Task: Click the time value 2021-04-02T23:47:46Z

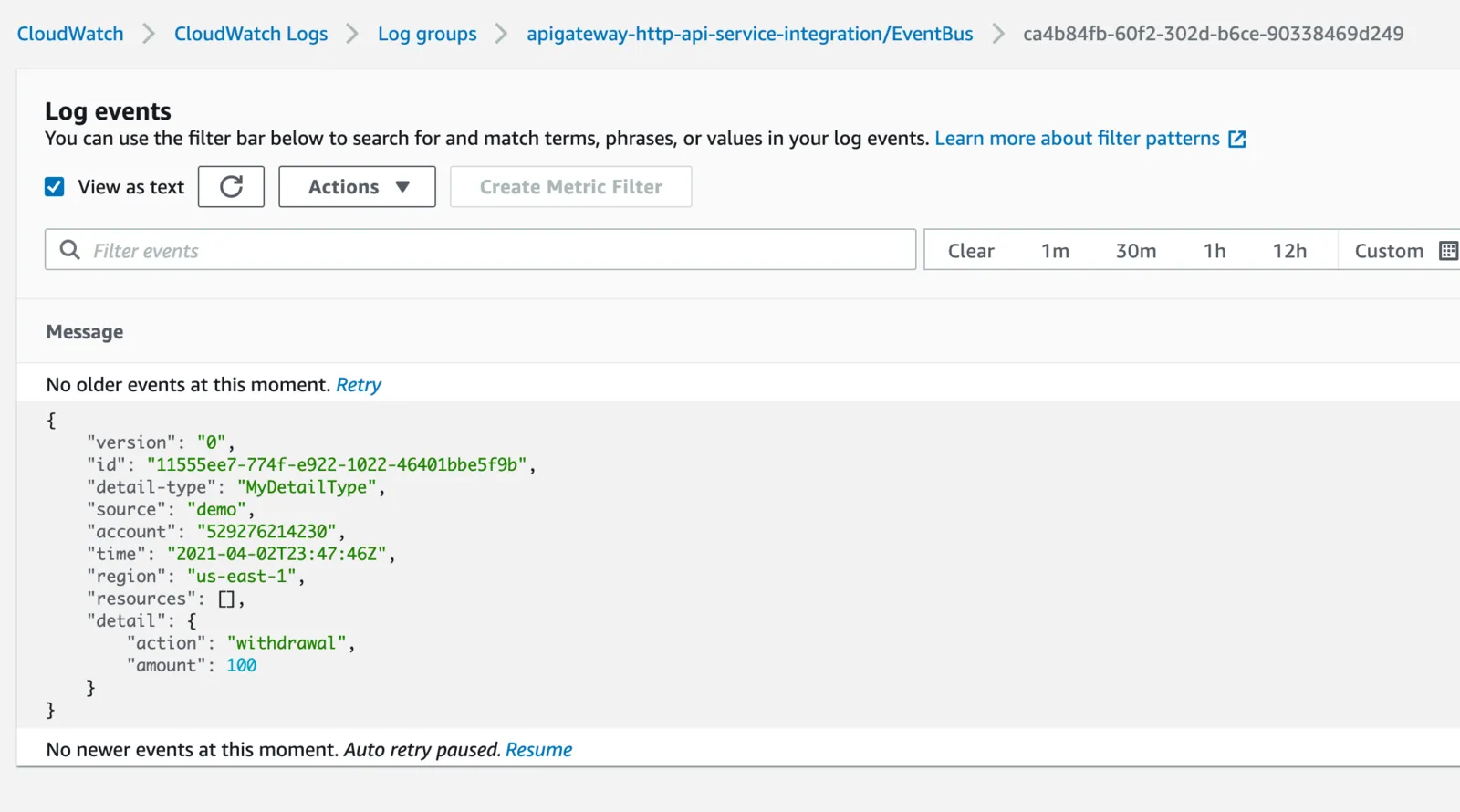Action: pos(276,554)
